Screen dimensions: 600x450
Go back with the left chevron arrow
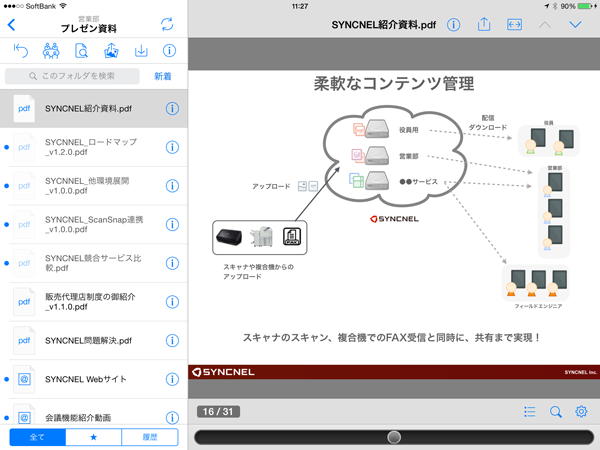pyautogui.click(x=11, y=25)
